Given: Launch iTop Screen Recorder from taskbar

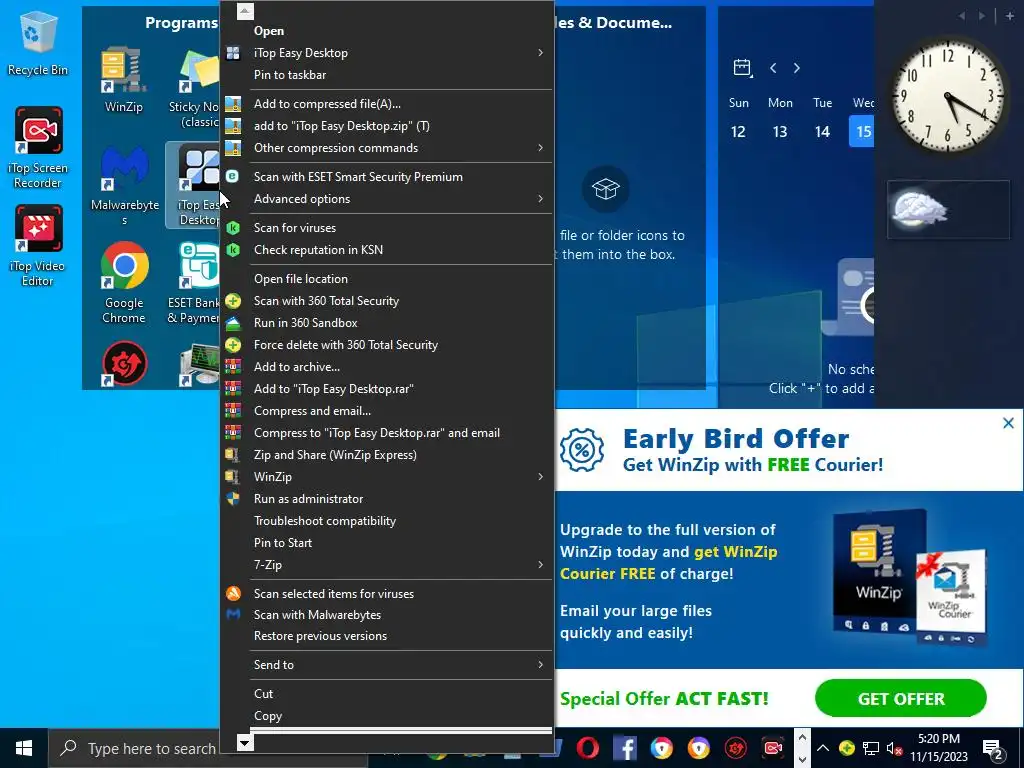Looking at the screenshot, I should point(773,748).
